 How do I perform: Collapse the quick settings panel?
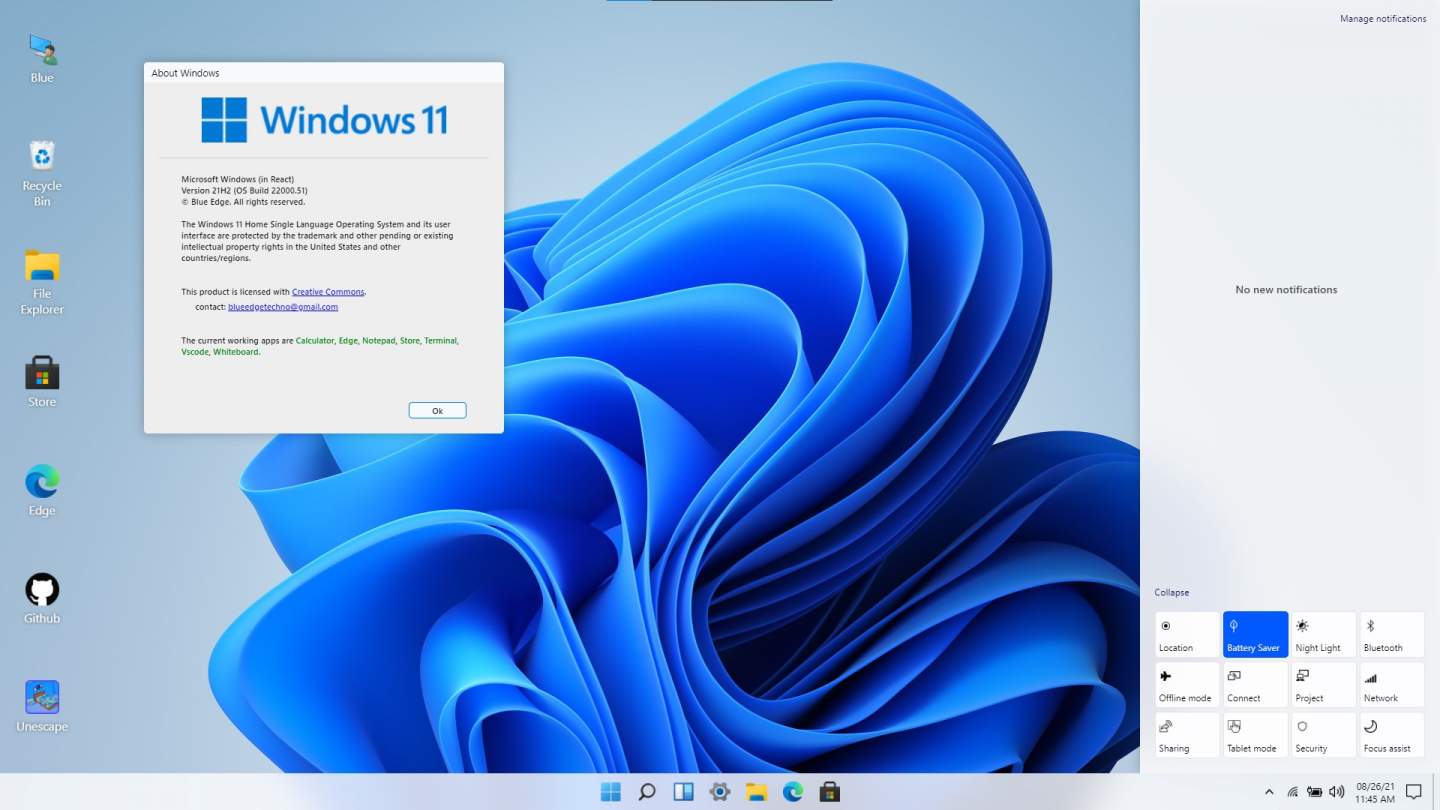pos(1171,592)
